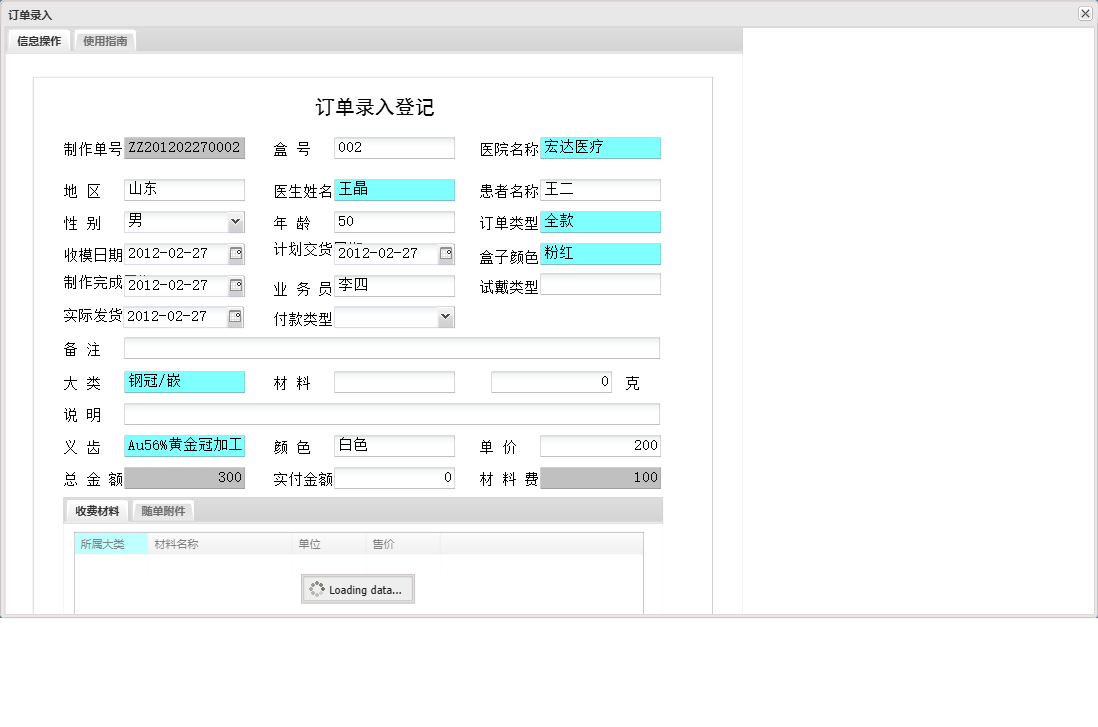Screen dimensions: 1098x727
Task: Open the calendar picker for 收模日期
Action: pyautogui.click(x=237, y=254)
